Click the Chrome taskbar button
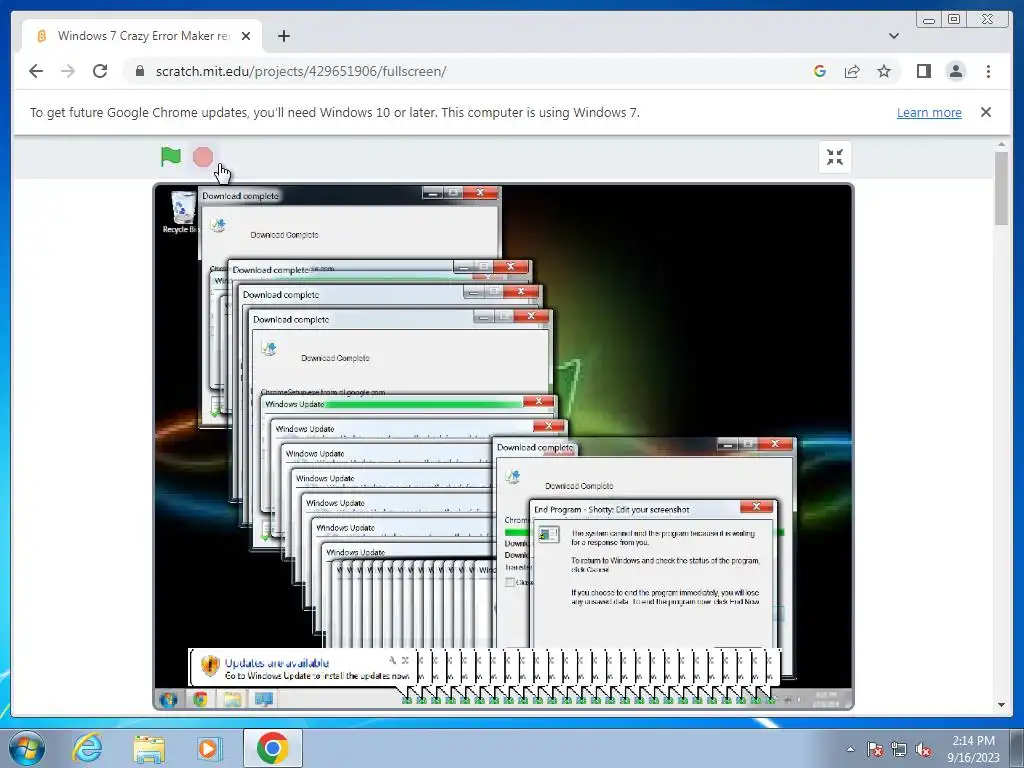The height and width of the screenshot is (768, 1024). pos(272,748)
